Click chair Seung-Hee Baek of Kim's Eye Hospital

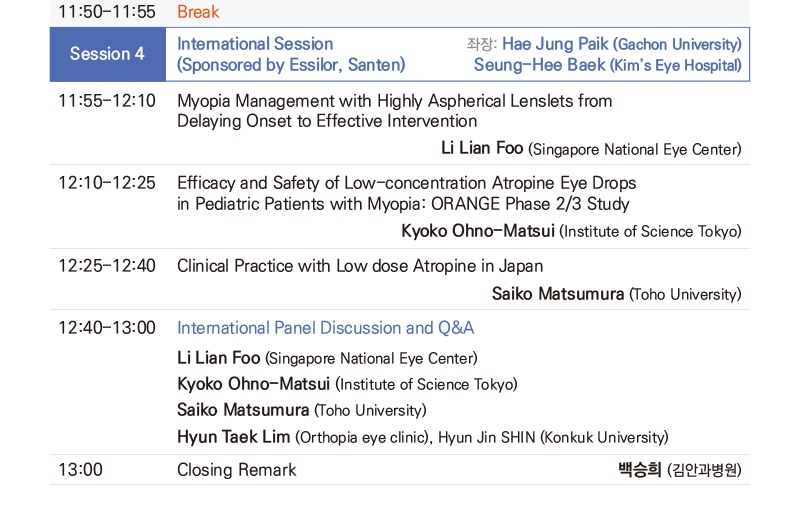point(607,65)
